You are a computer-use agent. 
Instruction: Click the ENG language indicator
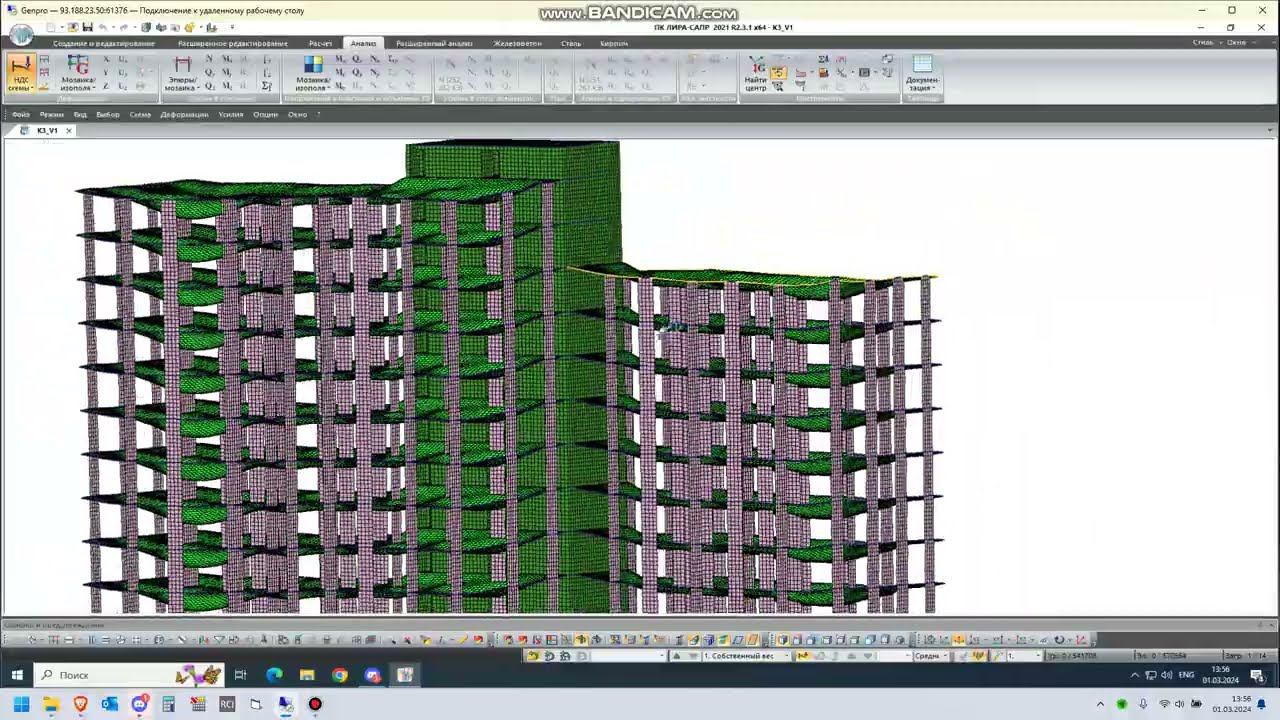pyautogui.click(x=1186, y=675)
